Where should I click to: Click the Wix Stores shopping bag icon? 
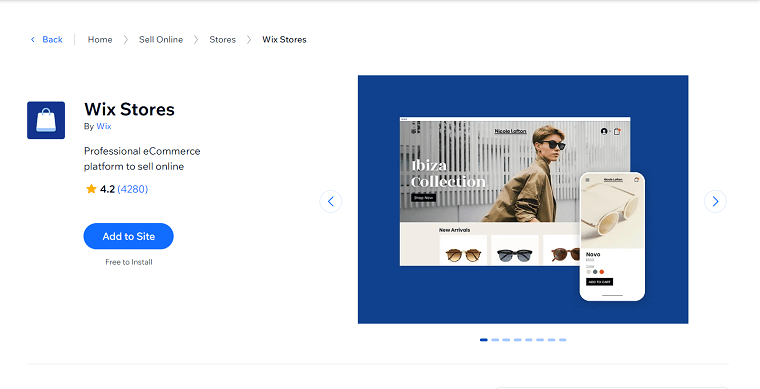point(46,120)
